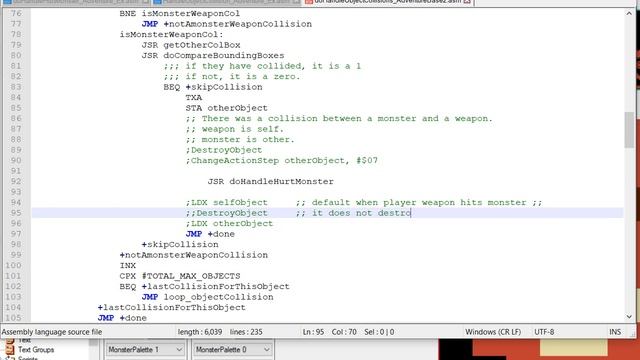Screen dimensions: 640x360
Task: Click line 'JSR getOtherColBox'
Action: click(x=191, y=45)
